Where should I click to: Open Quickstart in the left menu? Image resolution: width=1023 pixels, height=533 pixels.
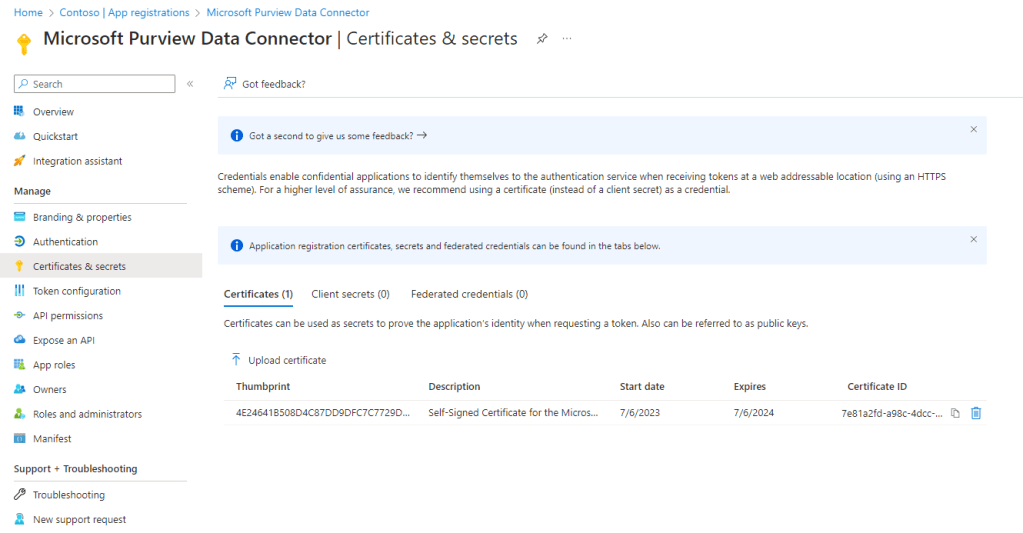click(55, 136)
